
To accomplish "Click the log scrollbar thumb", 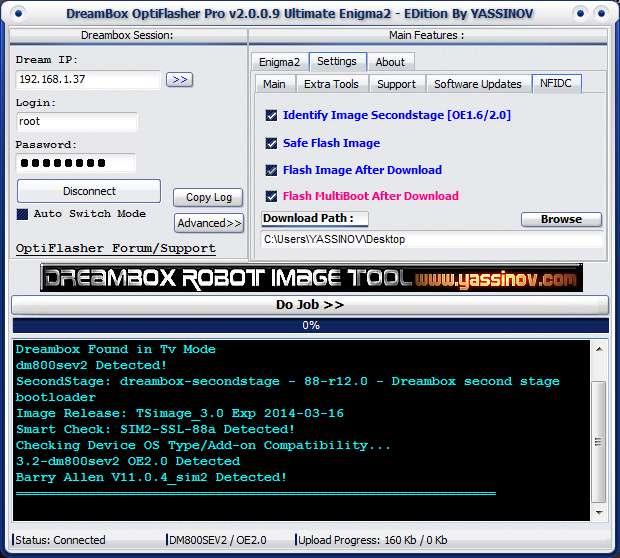I will [599, 442].
